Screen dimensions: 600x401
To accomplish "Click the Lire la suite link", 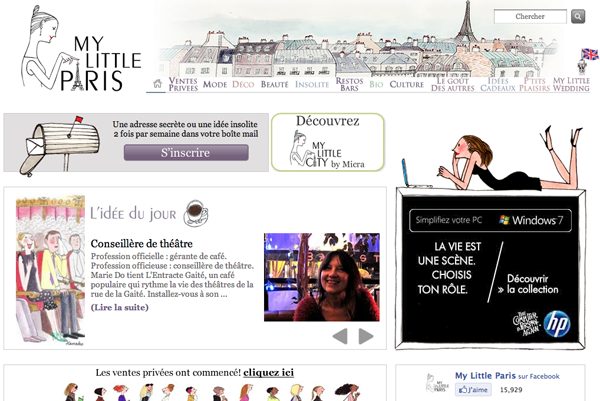I will (119, 307).
